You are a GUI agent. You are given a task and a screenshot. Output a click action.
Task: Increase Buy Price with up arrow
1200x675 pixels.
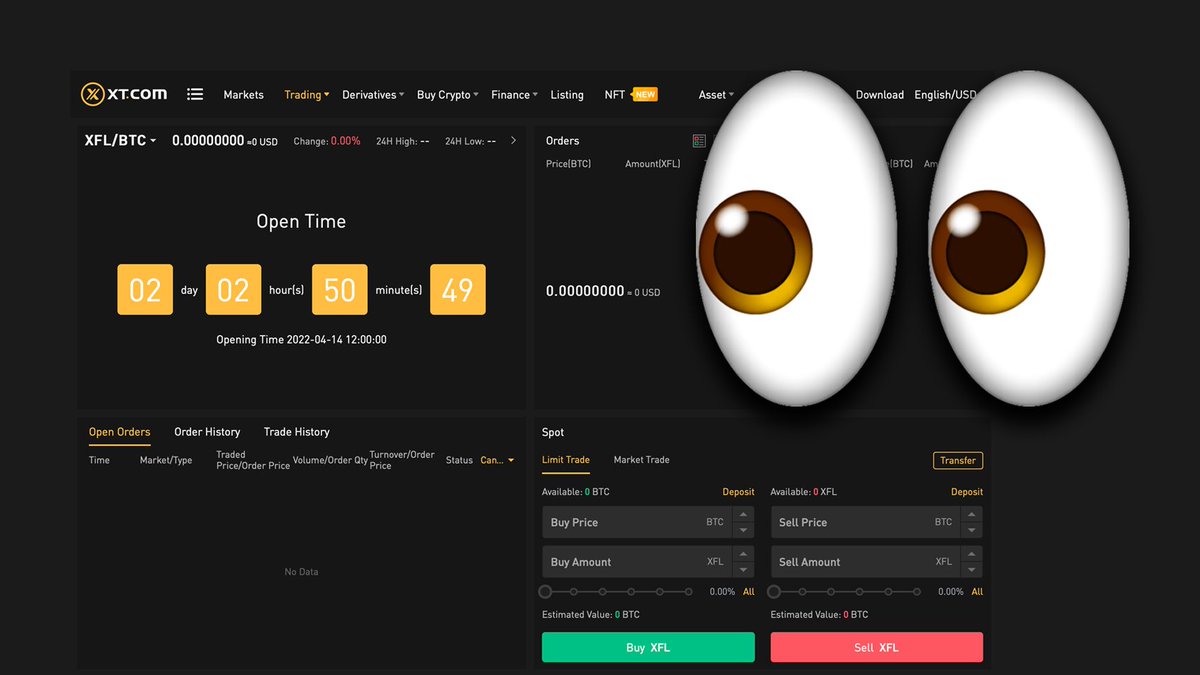(743, 514)
